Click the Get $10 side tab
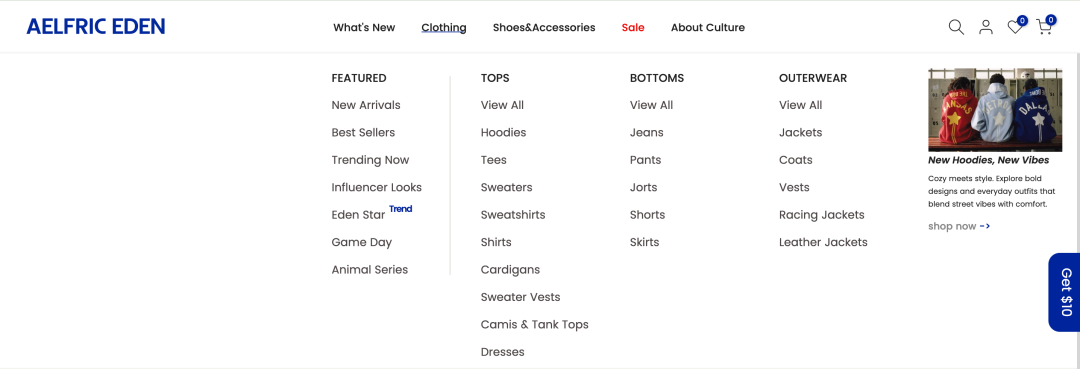1080x369 pixels. [1064, 292]
